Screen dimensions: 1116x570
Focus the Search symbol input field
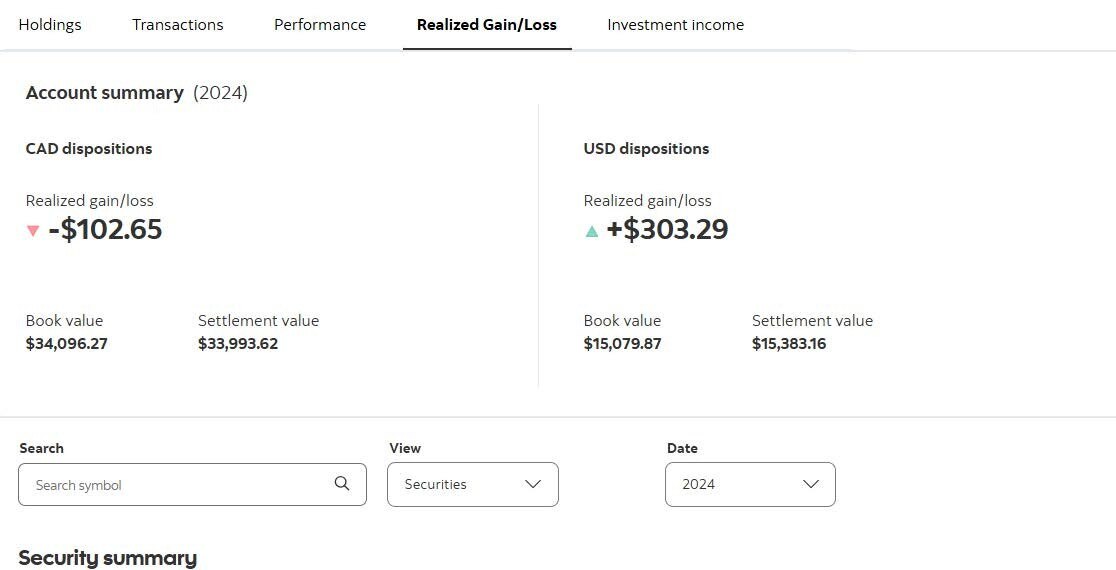(192, 485)
